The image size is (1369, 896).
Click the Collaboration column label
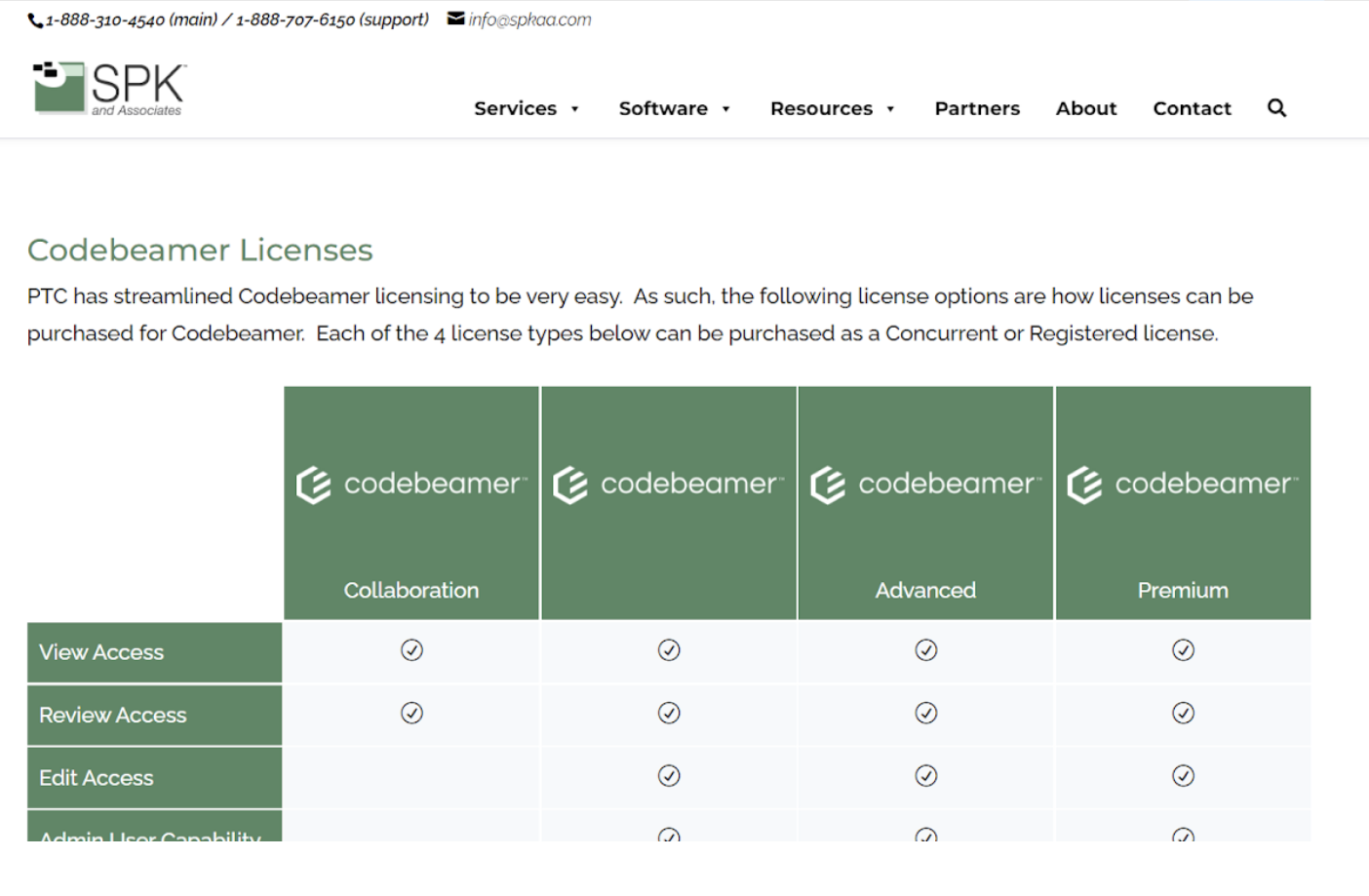pyautogui.click(x=411, y=590)
